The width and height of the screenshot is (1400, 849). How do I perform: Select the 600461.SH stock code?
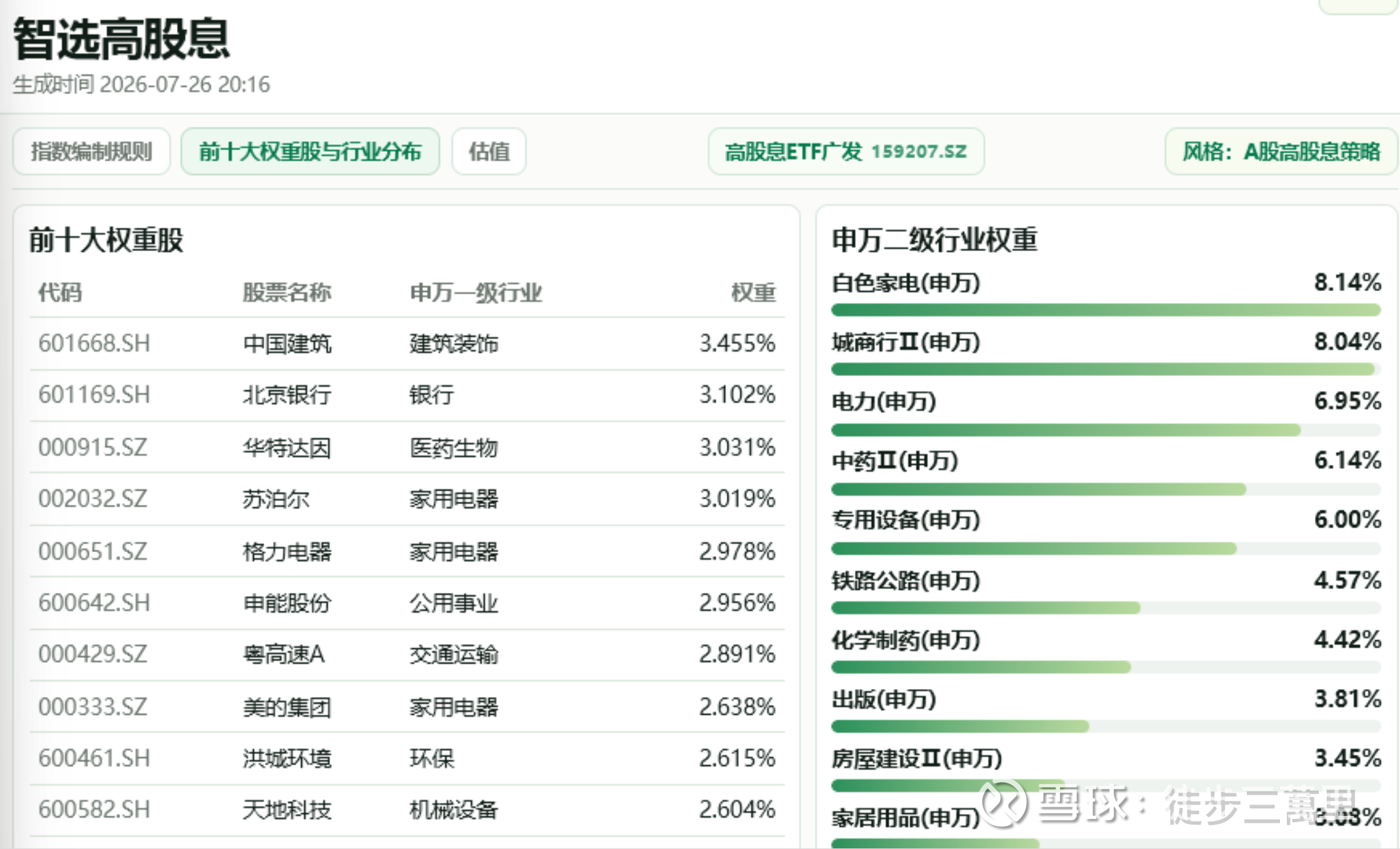point(94,758)
